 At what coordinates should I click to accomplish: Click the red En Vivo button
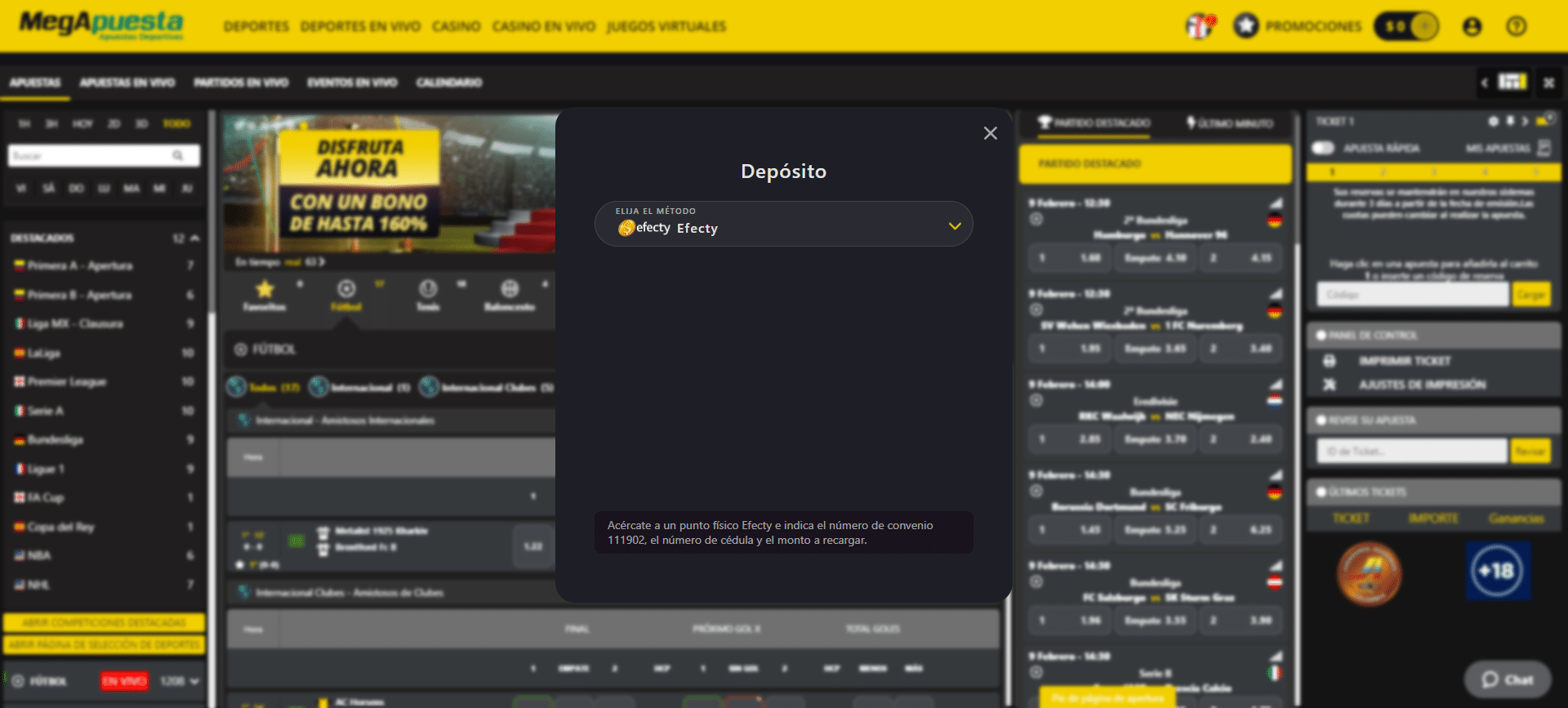[x=124, y=681]
